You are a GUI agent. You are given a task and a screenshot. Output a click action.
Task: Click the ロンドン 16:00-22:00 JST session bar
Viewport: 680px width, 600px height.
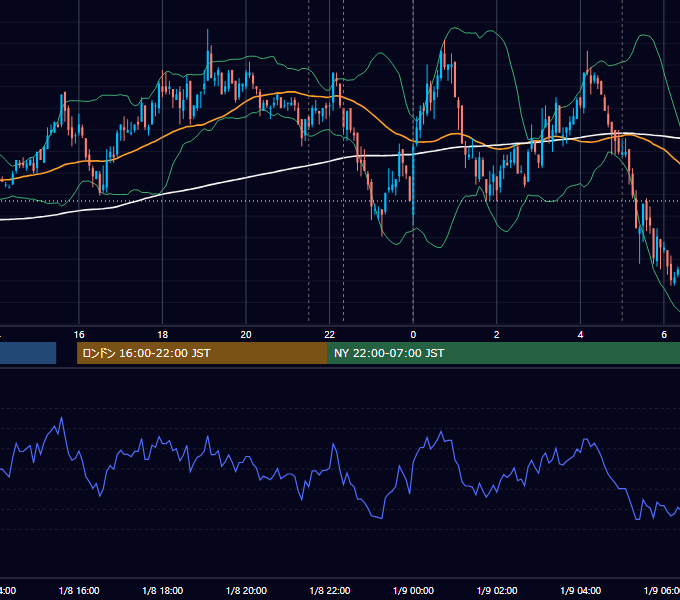[x=202, y=353]
